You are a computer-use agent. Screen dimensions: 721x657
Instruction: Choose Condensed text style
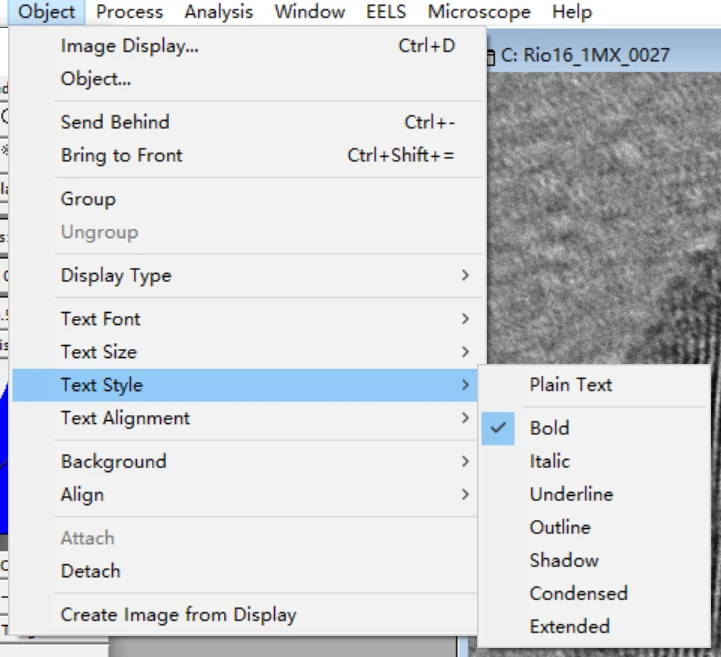click(578, 593)
